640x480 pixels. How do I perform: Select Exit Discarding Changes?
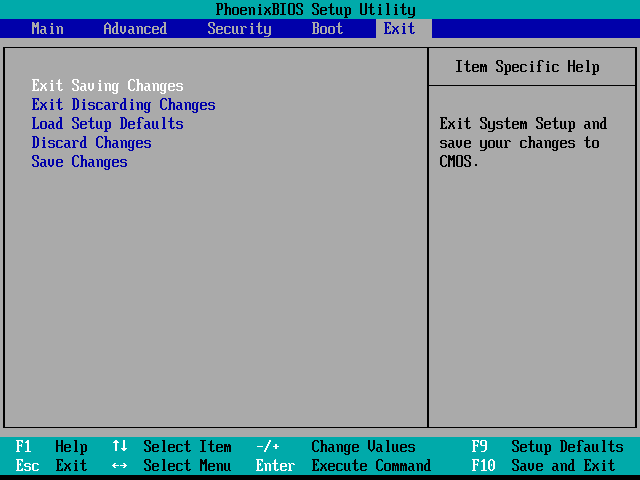(123, 105)
